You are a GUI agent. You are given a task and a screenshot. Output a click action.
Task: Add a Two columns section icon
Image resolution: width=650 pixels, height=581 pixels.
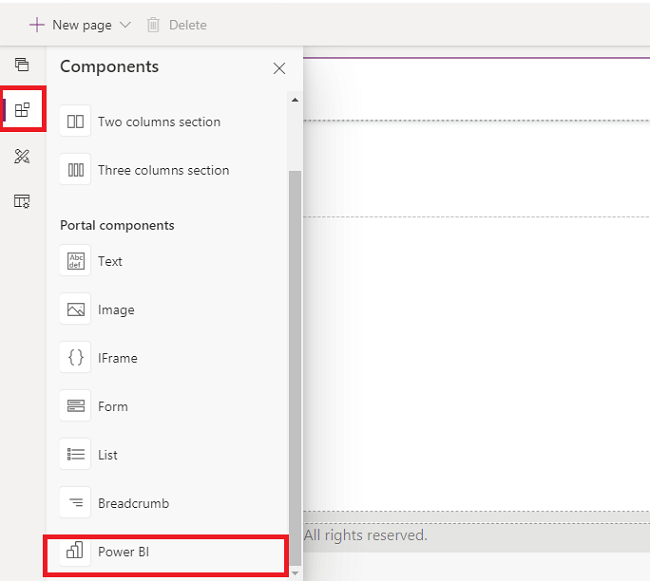(75, 121)
